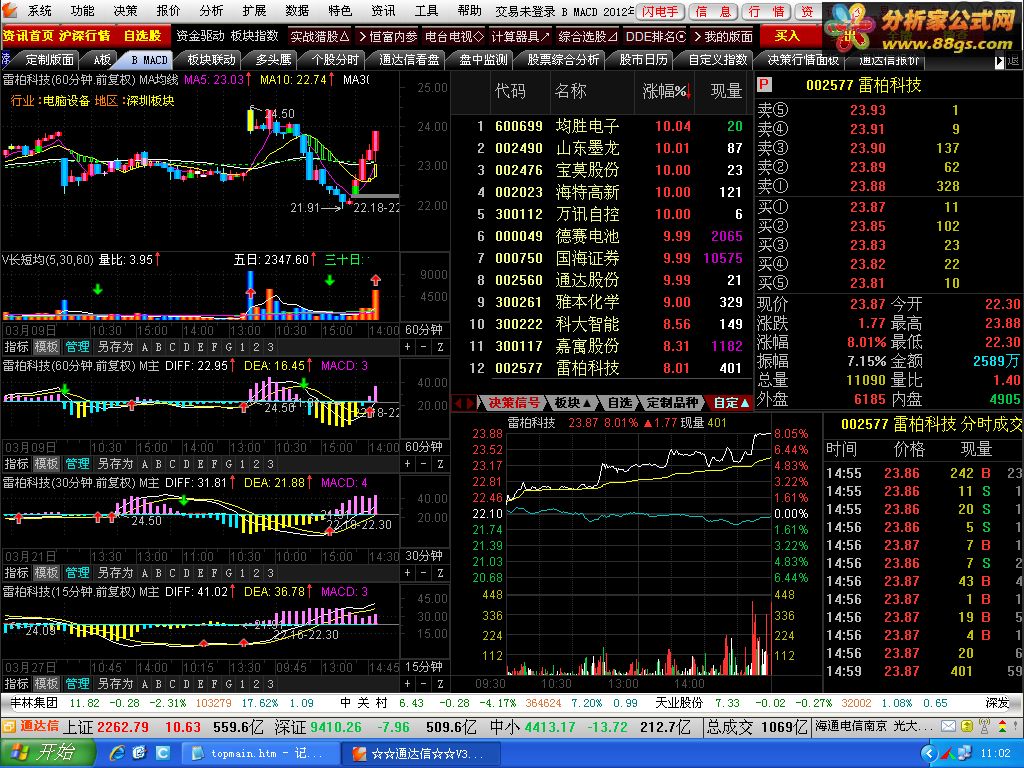
Task: Click the 丰林集团 ticker entry
Action: click(34, 703)
